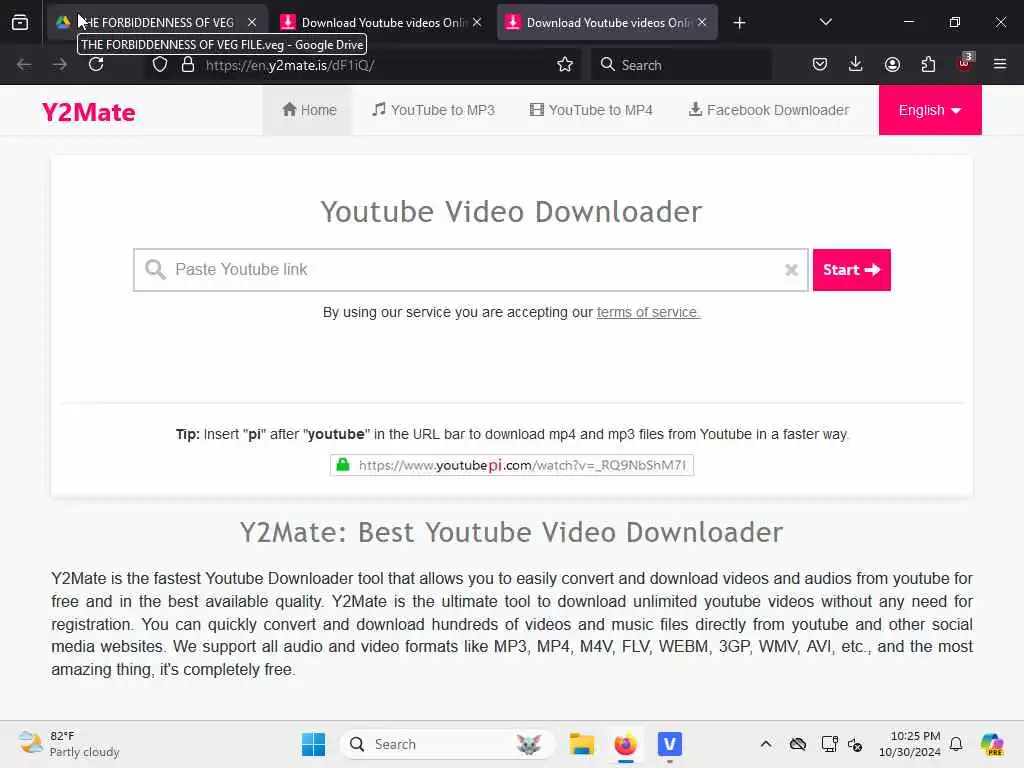Switch to the middle Download Youtube videos tab

pos(382,23)
